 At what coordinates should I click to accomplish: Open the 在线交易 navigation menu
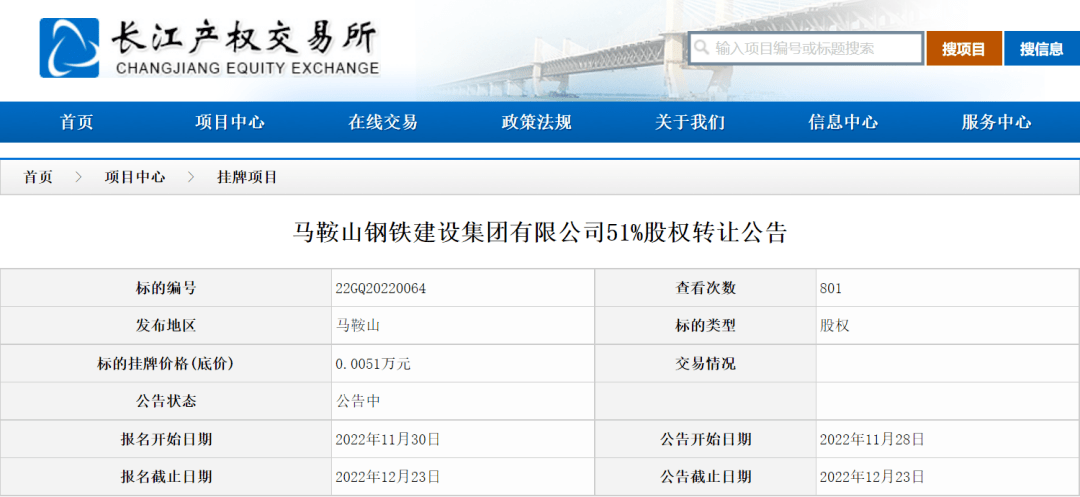coord(383,123)
